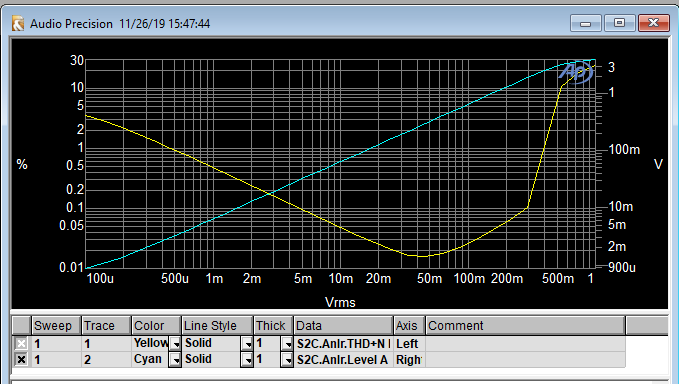Close the Audio Precision window
Viewport: 679px width, 384px height.
654,23
